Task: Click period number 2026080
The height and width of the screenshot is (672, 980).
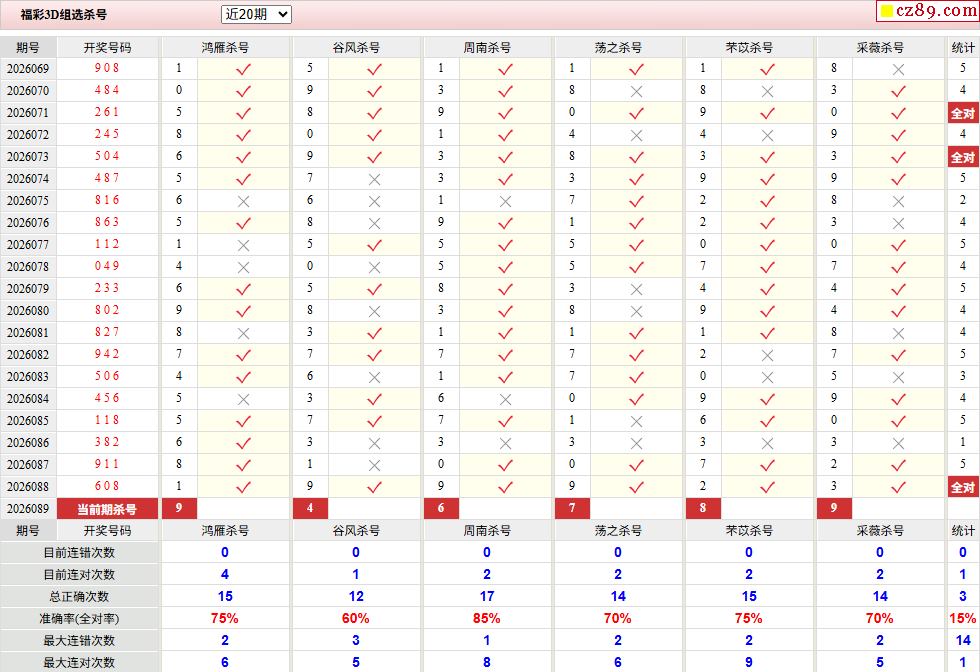Action: pos(28,311)
